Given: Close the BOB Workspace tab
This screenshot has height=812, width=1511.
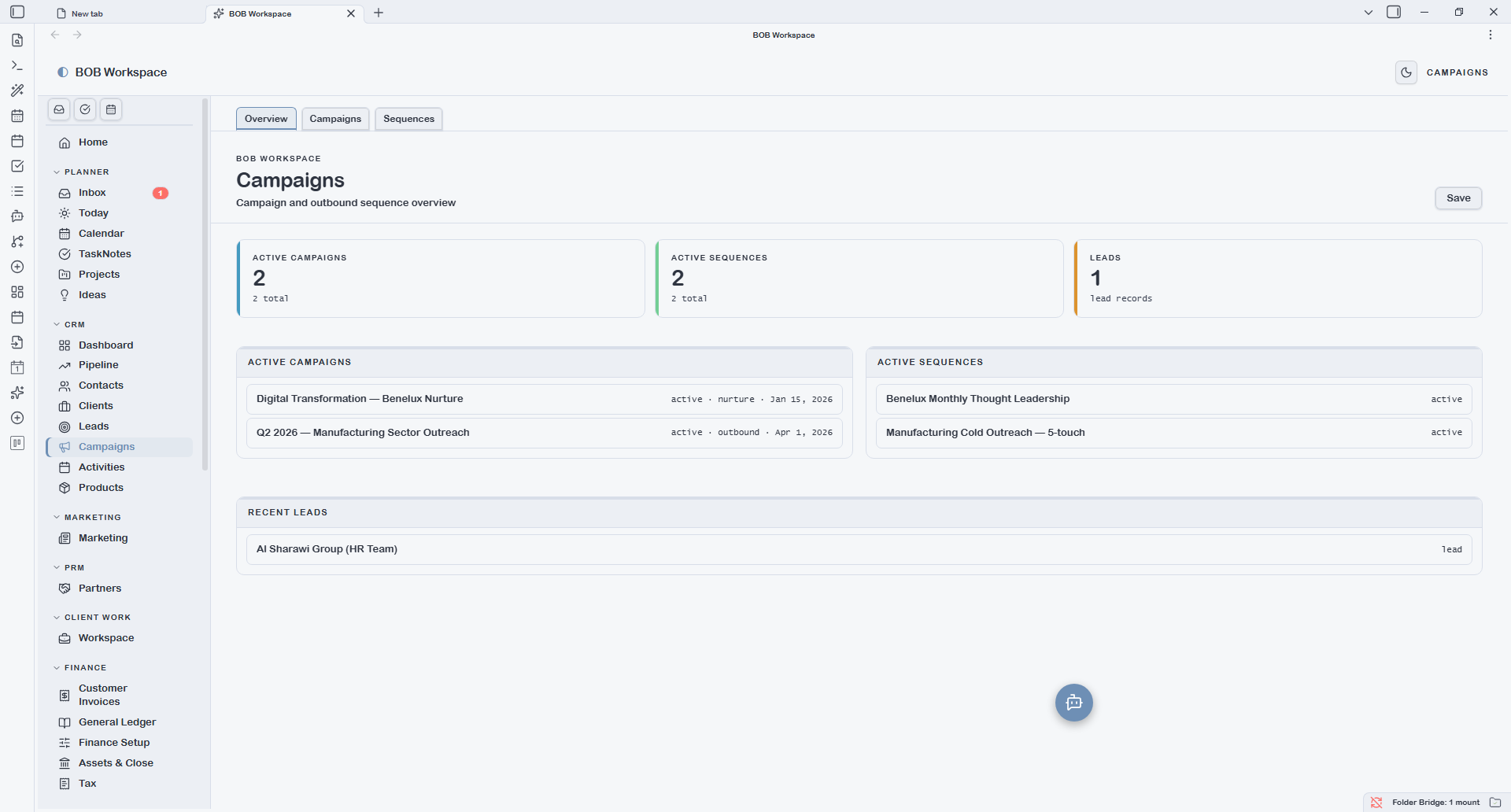Looking at the screenshot, I should coord(351,13).
